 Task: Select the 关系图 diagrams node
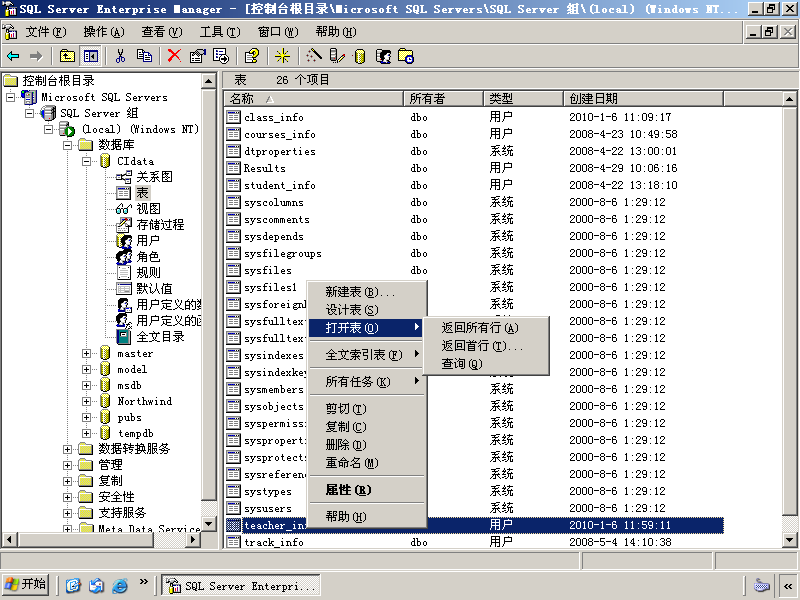[x=154, y=177]
